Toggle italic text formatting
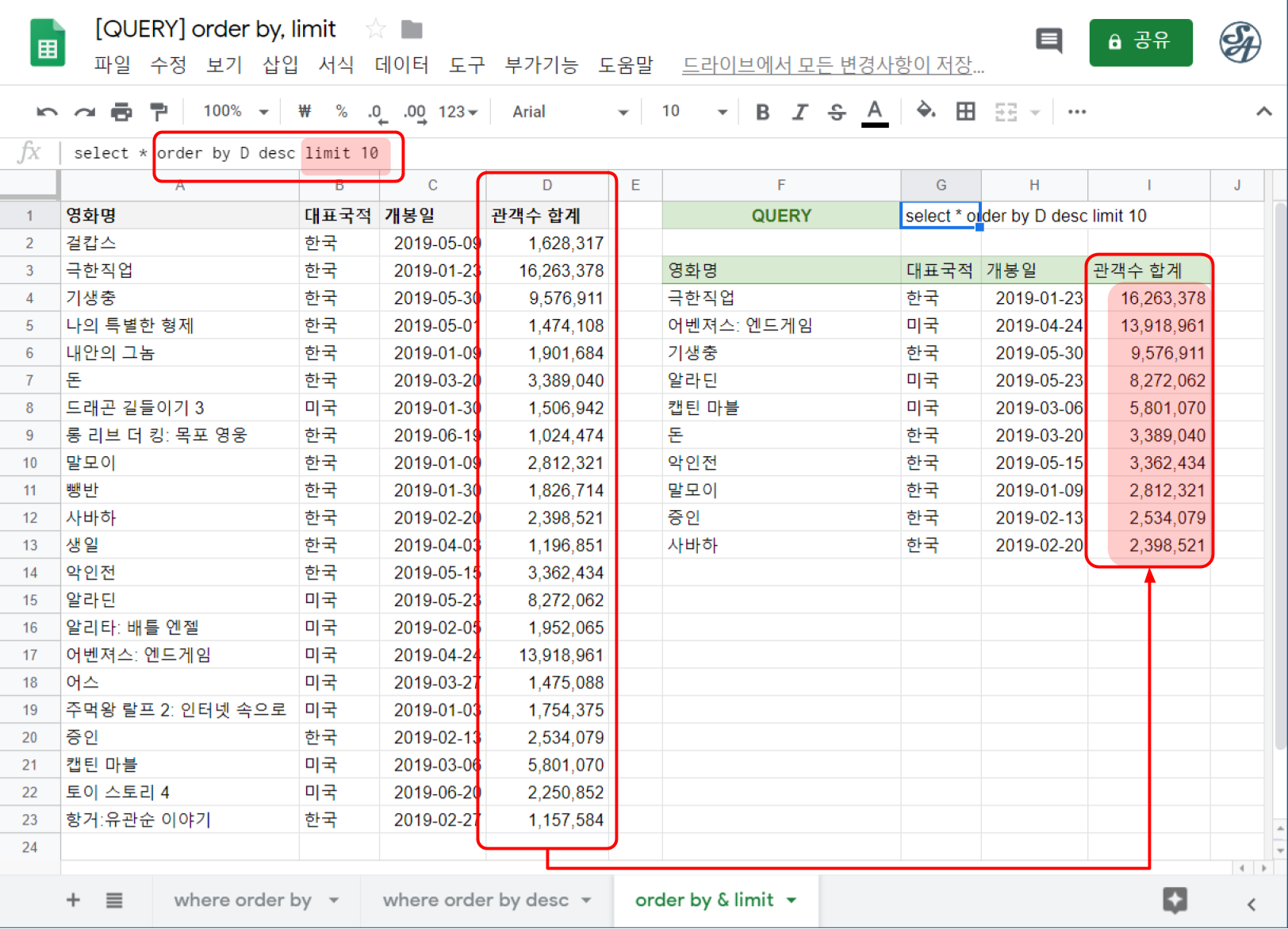 point(799,112)
